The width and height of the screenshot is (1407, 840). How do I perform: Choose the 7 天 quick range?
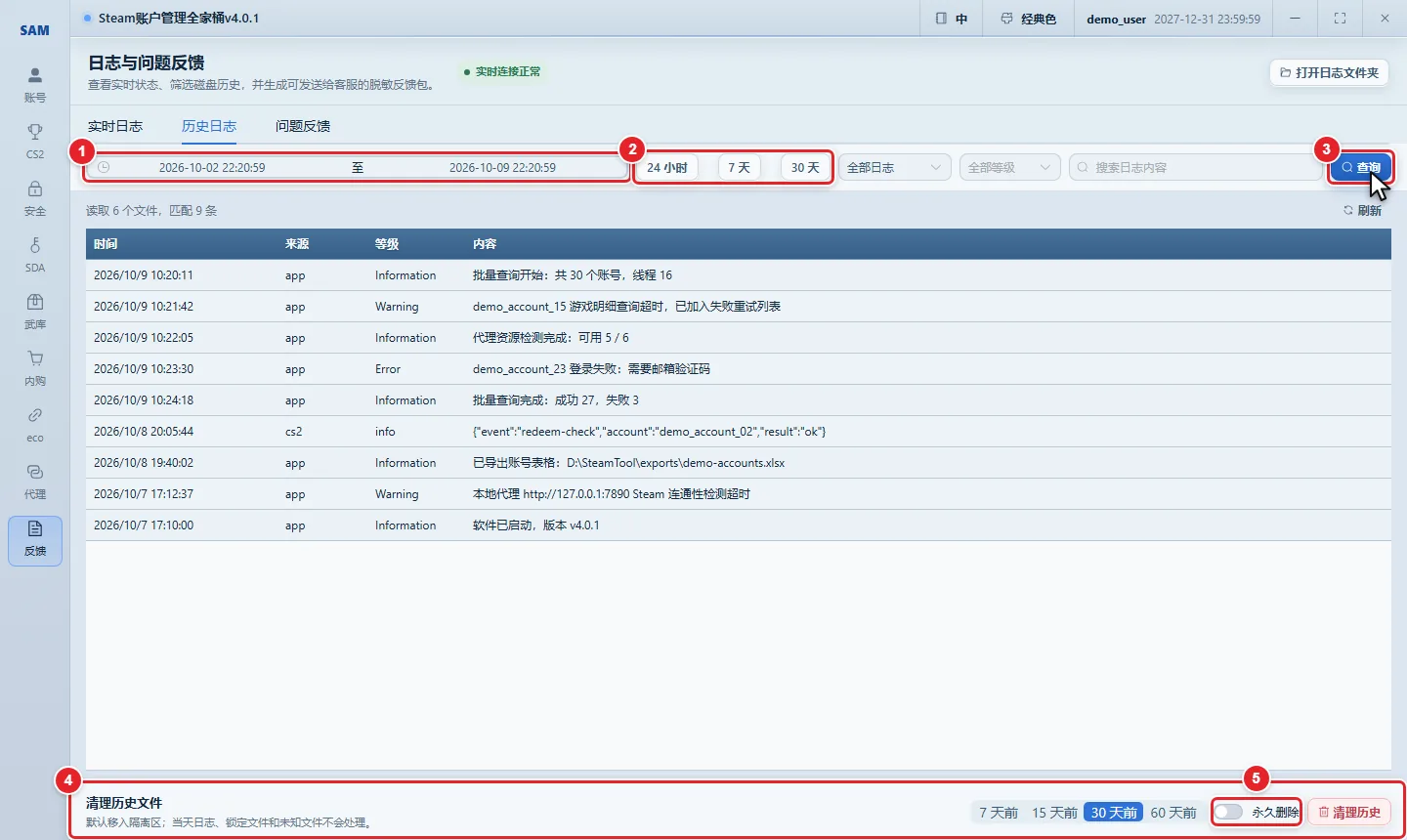(740, 167)
